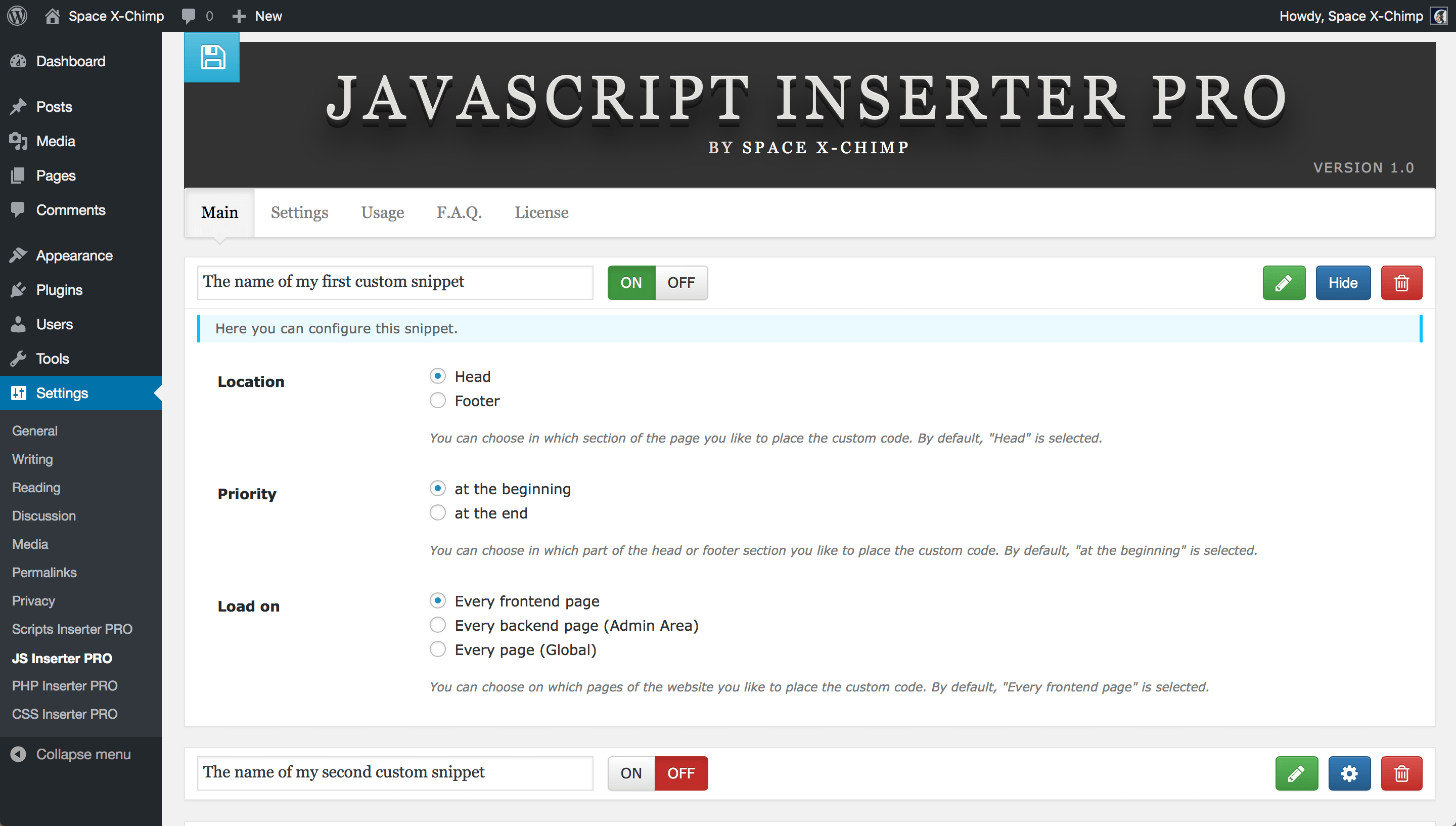1456x826 pixels.
Task: Select the at the end priority option
Action: [437, 513]
